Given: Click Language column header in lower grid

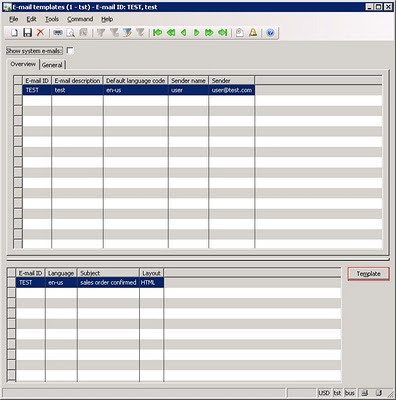Looking at the screenshot, I should pos(61,273).
